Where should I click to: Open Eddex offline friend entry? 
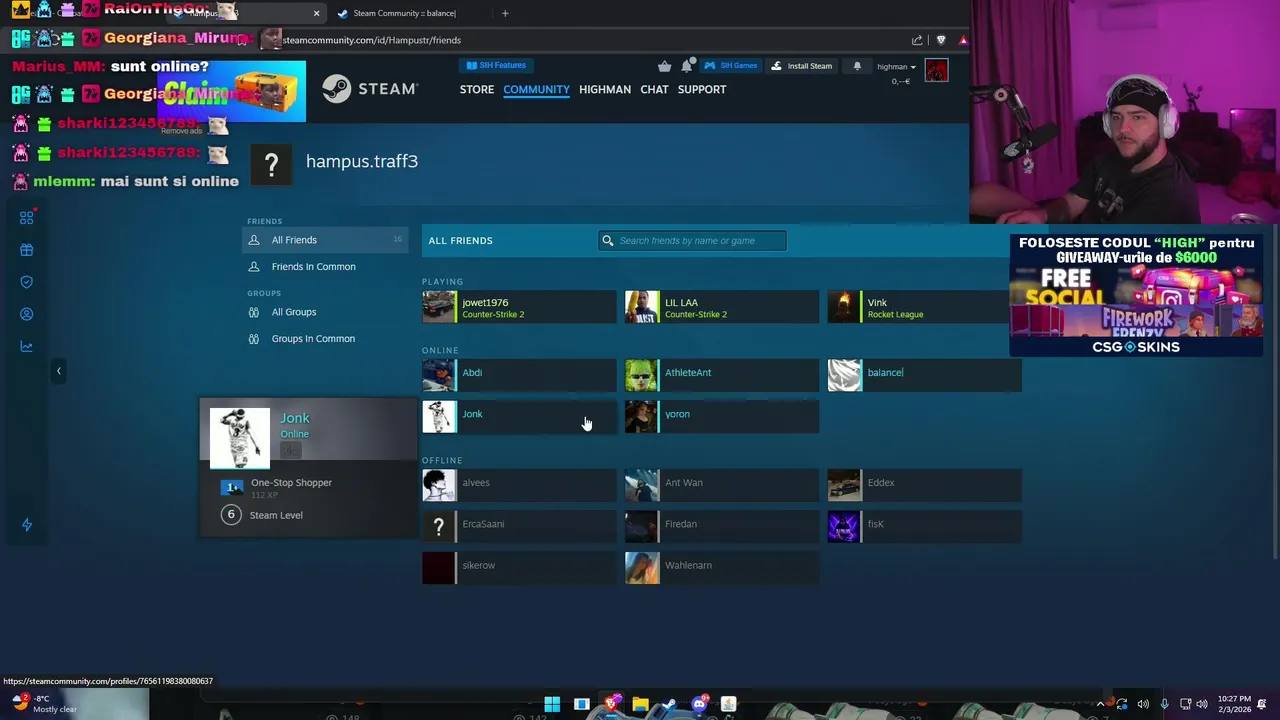point(925,485)
